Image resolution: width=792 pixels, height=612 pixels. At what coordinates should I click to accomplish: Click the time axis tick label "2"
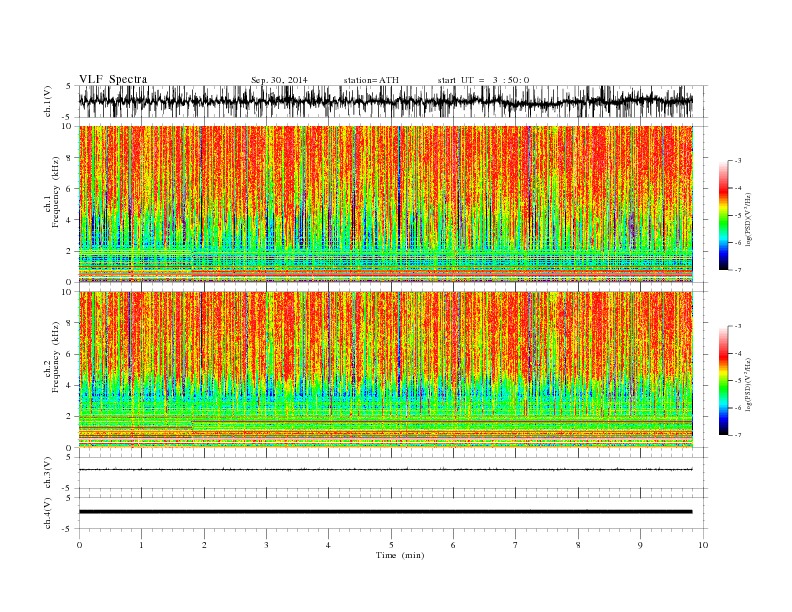(x=204, y=545)
